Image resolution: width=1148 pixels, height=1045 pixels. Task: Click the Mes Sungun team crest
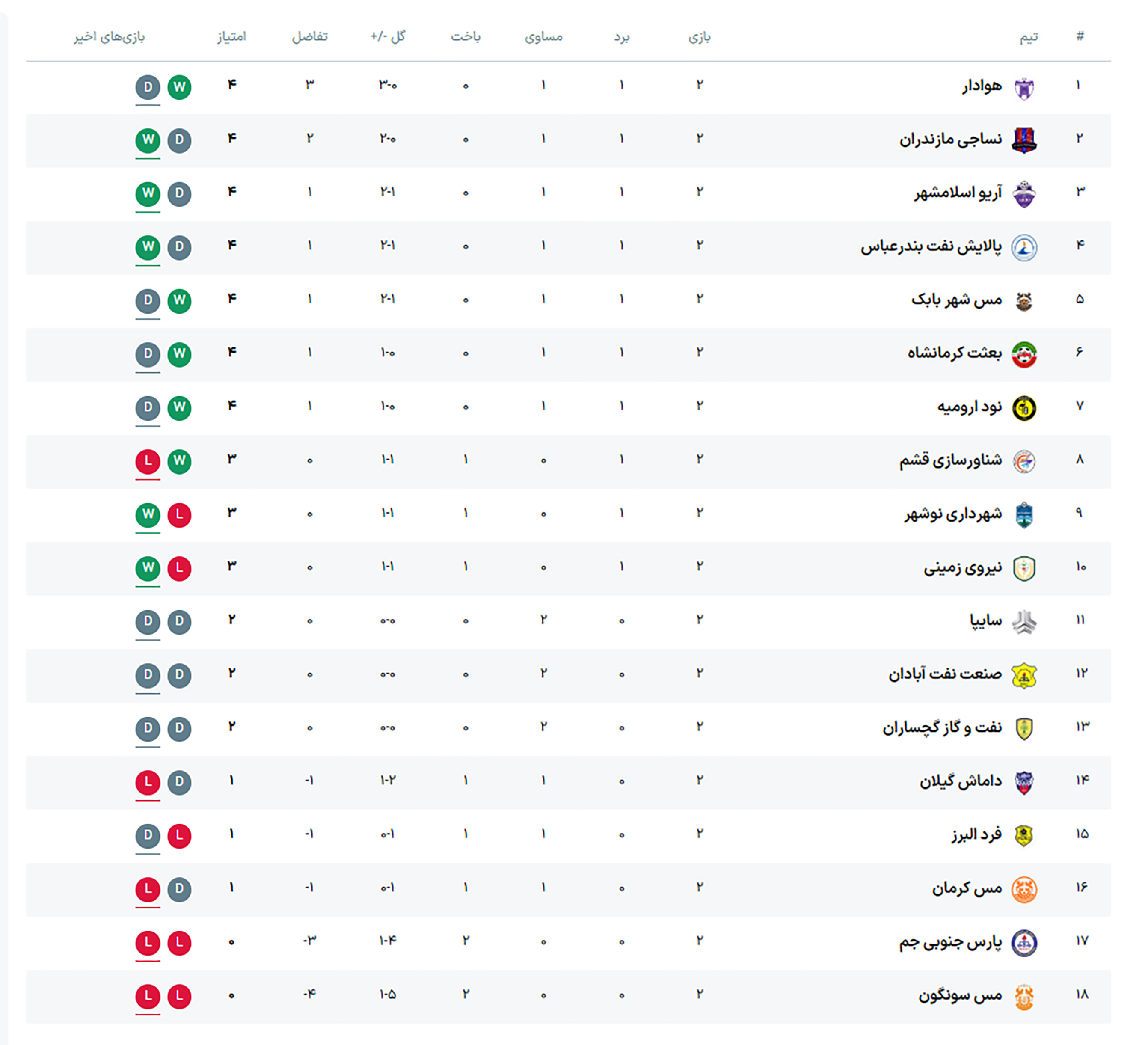(1023, 997)
